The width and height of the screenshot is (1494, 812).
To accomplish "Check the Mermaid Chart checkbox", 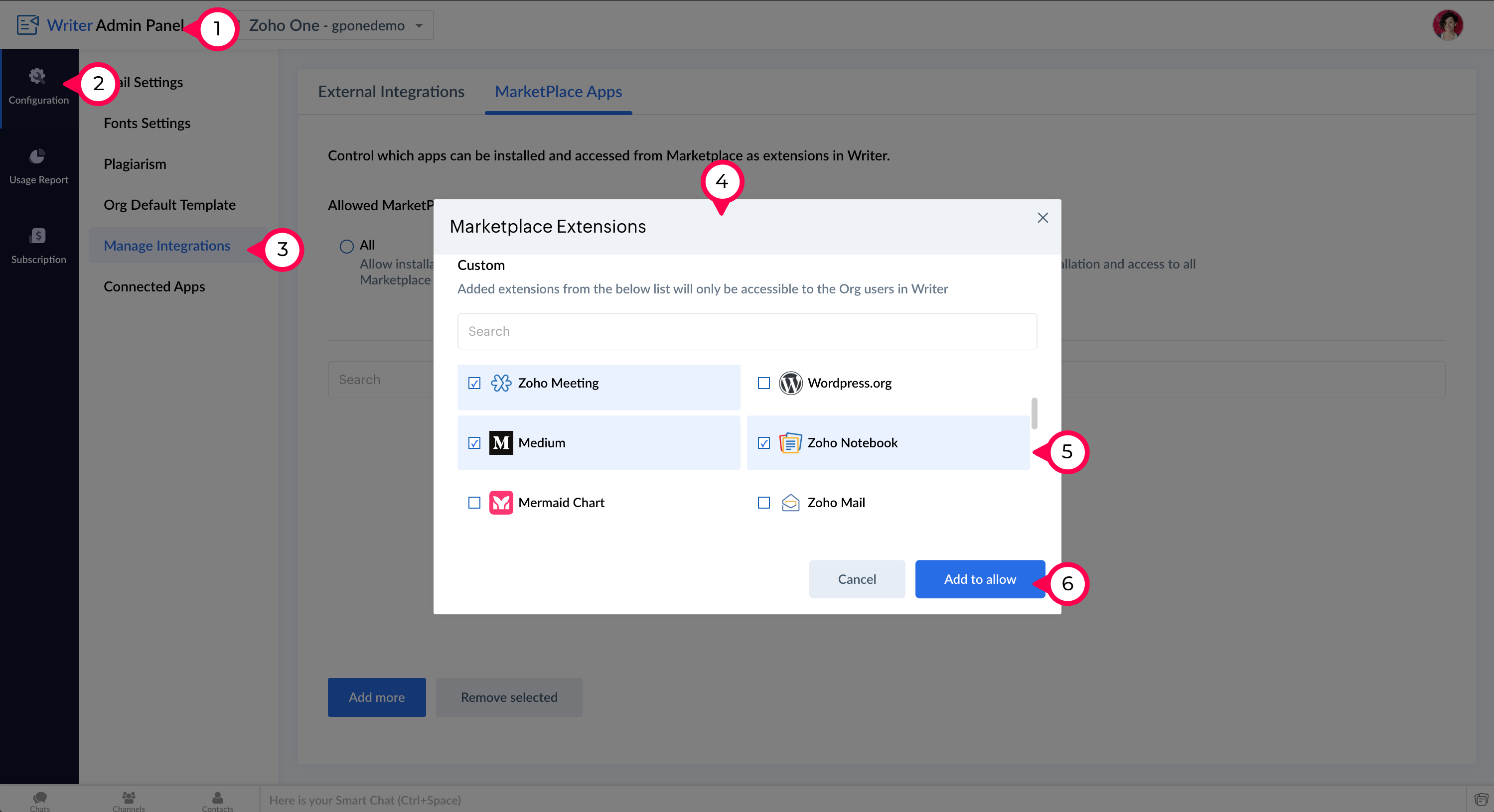I will 474,503.
